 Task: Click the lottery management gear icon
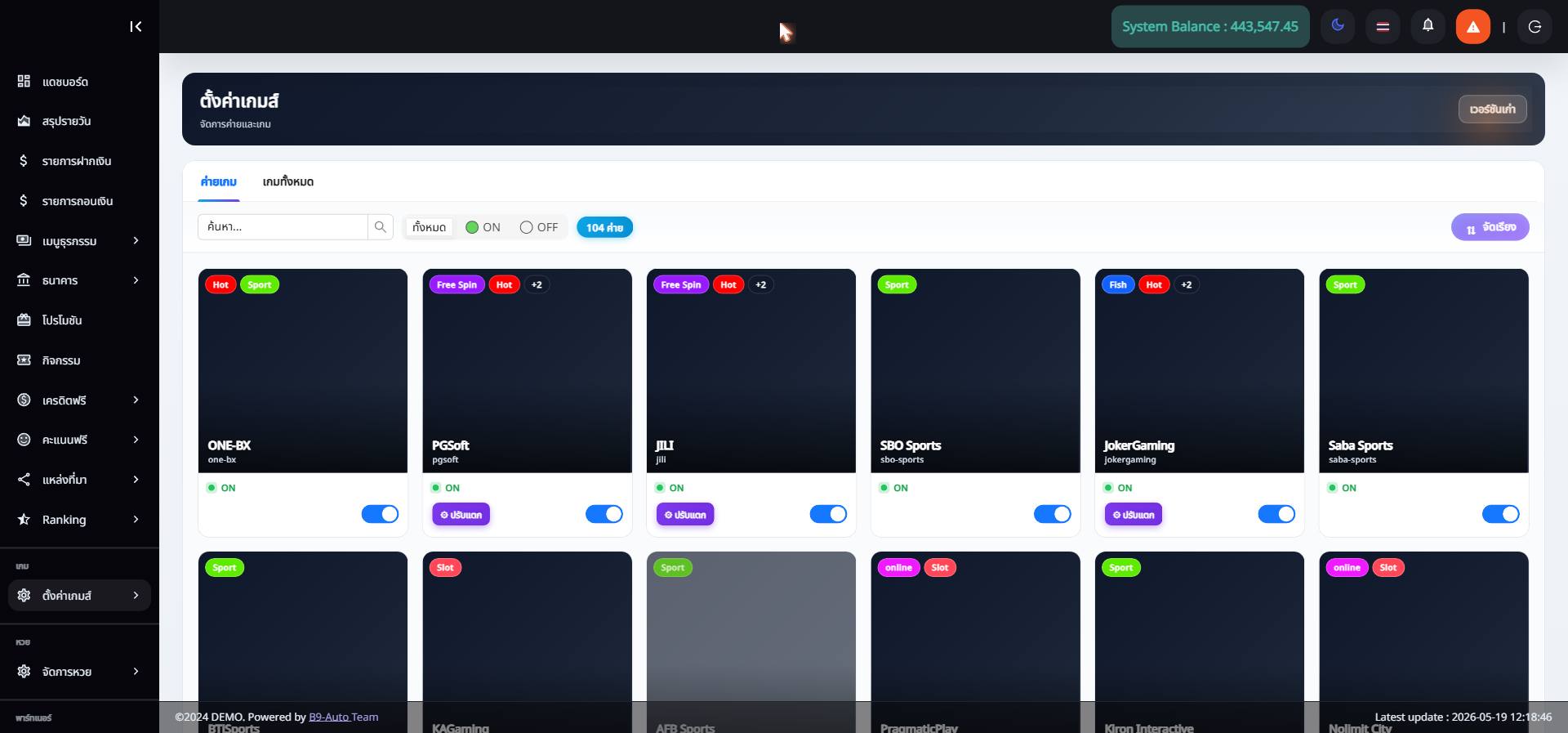[24, 672]
